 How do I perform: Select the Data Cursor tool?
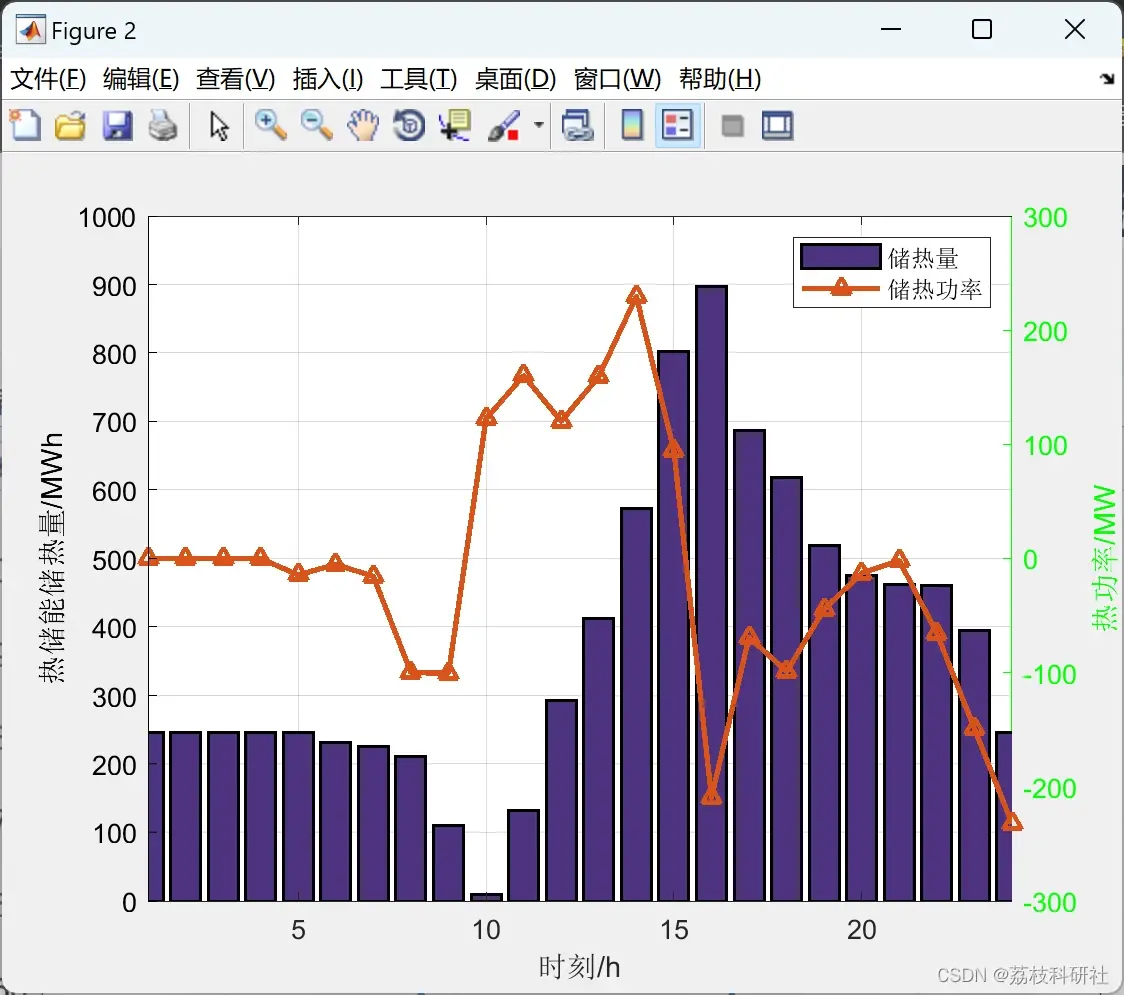pos(455,125)
